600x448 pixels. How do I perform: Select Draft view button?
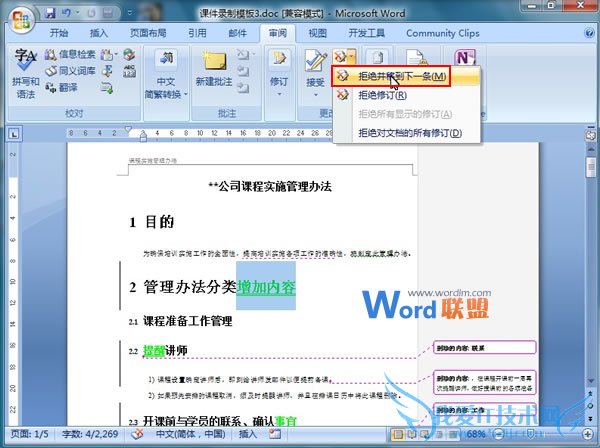454,434
